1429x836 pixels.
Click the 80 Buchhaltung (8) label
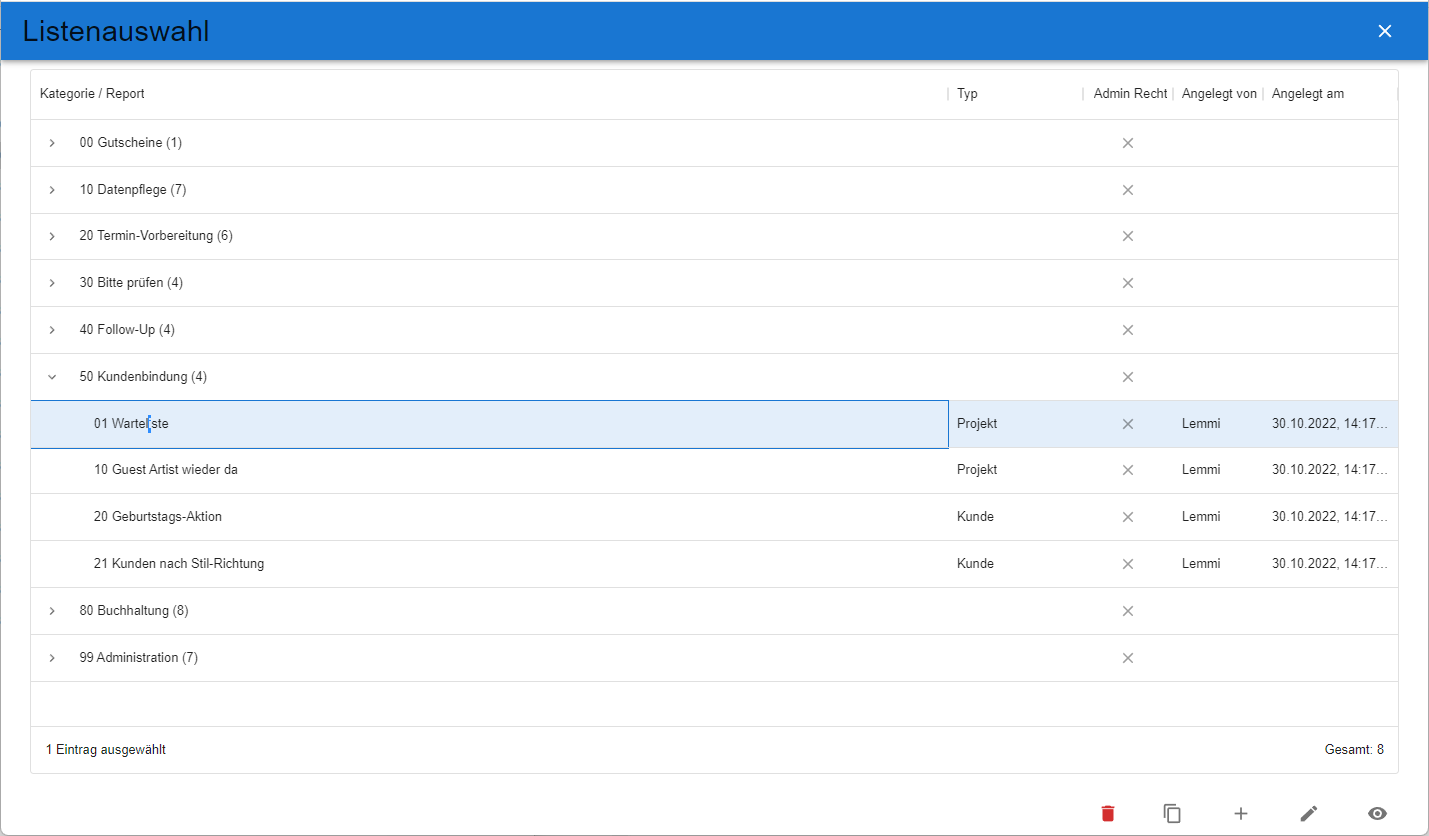tap(134, 611)
